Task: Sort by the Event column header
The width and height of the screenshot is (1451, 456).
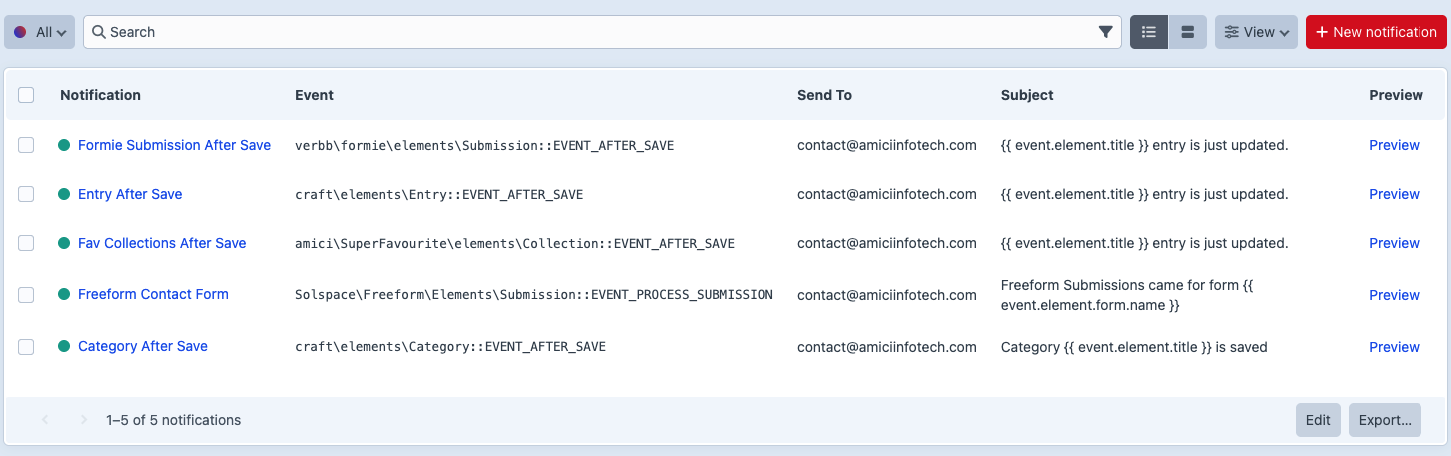Action: click(x=314, y=95)
